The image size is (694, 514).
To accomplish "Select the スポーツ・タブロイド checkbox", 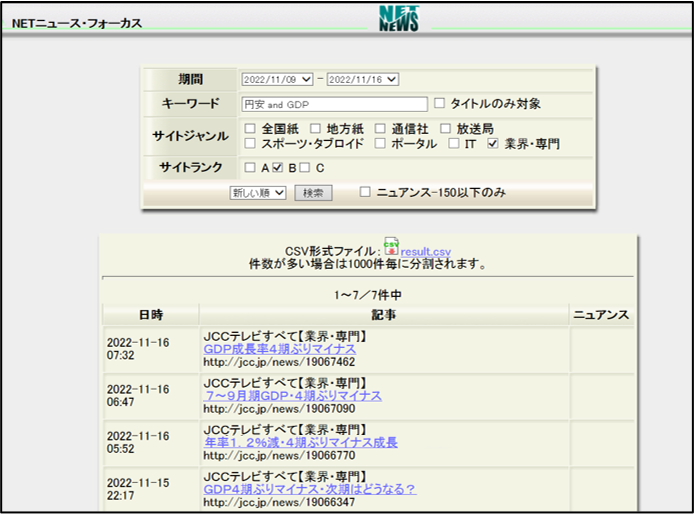I will [x=250, y=144].
